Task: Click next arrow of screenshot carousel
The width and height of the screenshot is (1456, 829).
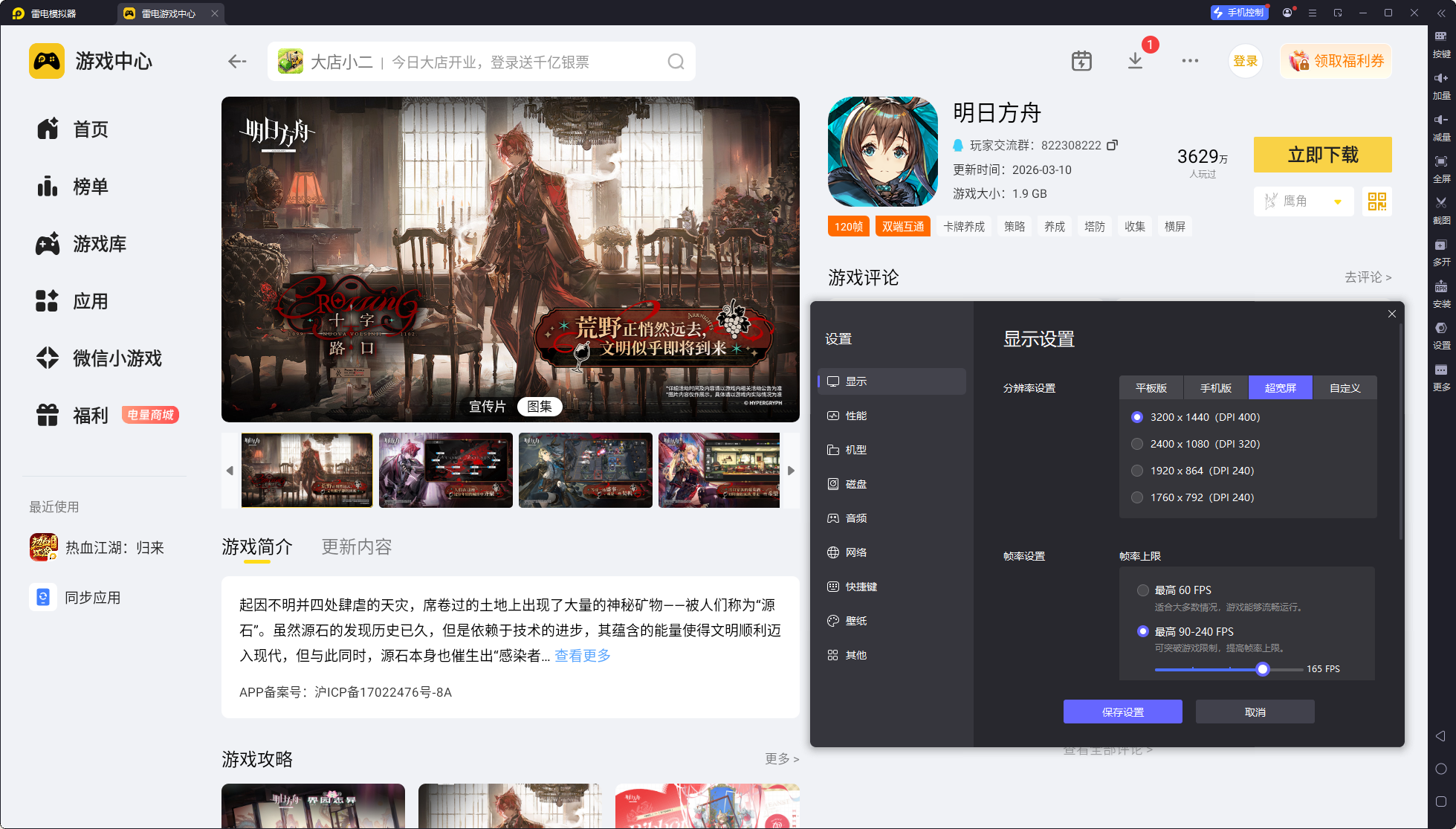Action: tap(791, 471)
